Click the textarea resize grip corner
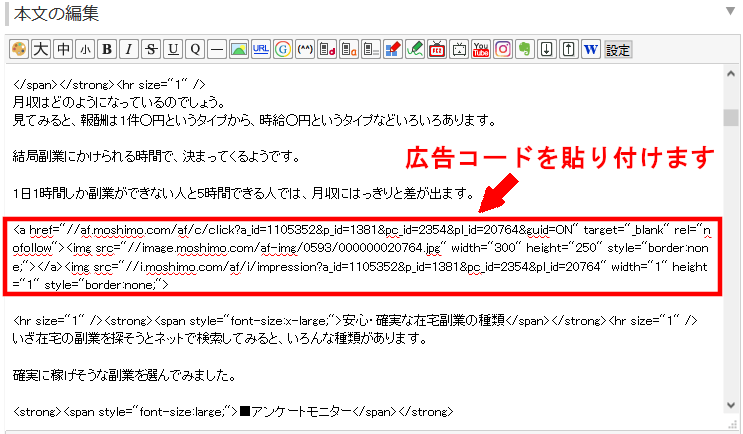 pos(734,425)
